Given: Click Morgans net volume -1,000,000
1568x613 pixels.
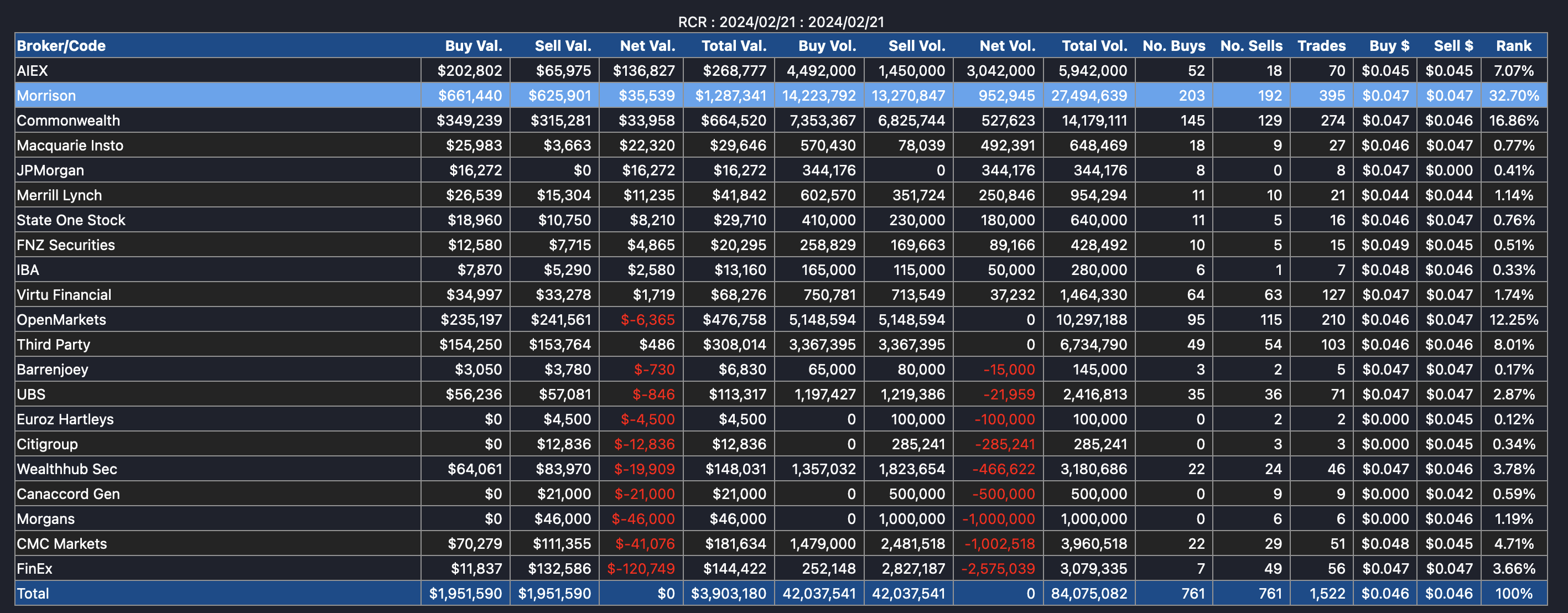Looking at the screenshot, I should click(999, 520).
